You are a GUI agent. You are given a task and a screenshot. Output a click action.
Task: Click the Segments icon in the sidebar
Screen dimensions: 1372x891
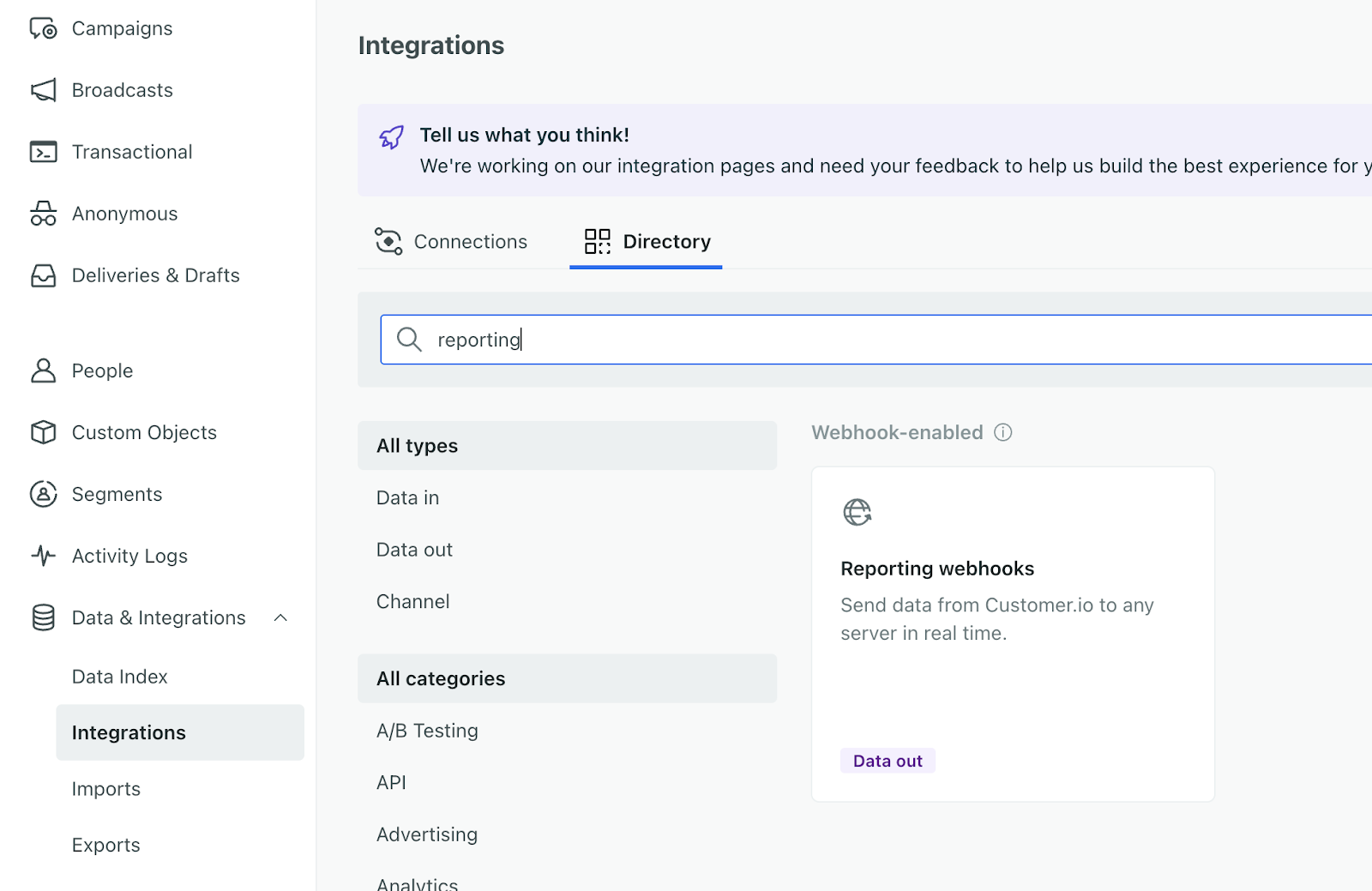coord(41,494)
